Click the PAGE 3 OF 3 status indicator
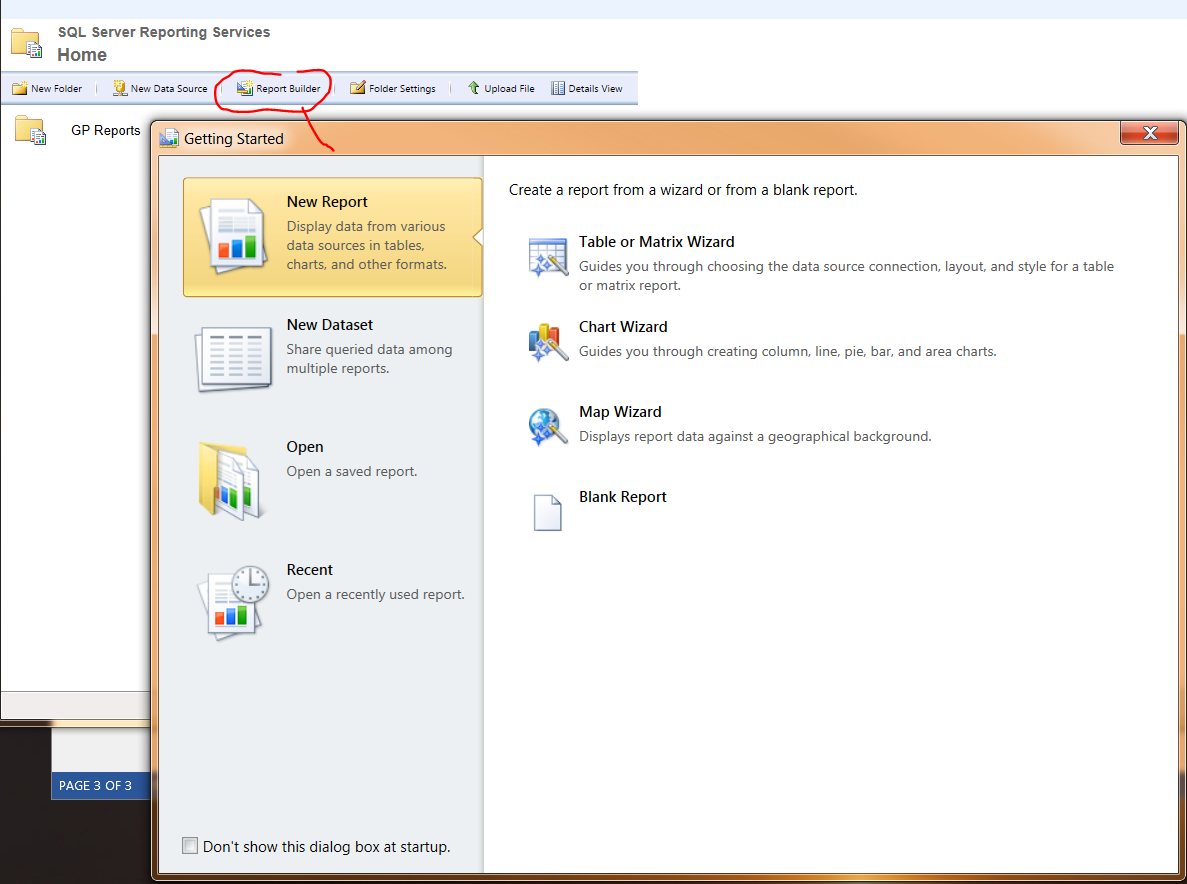This screenshot has width=1187, height=884. 95,786
